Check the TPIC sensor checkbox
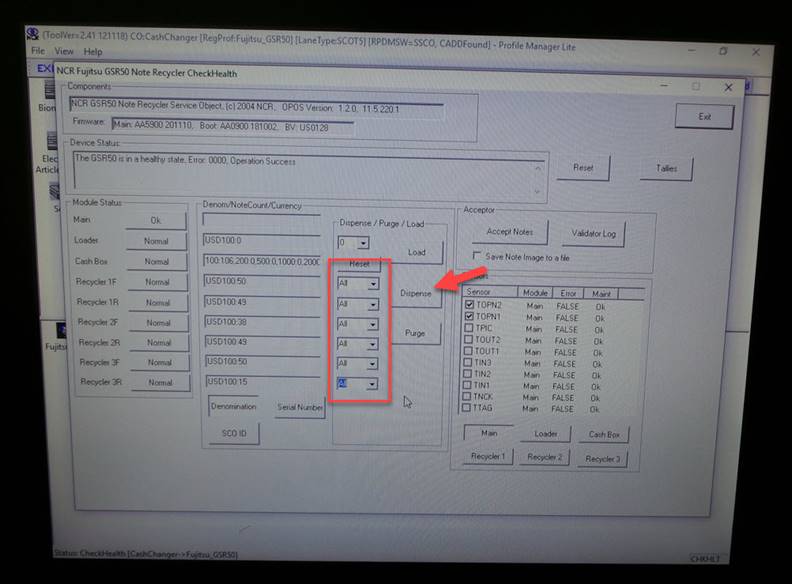The height and width of the screenshot is (584, 792). [x=469, y=328]
